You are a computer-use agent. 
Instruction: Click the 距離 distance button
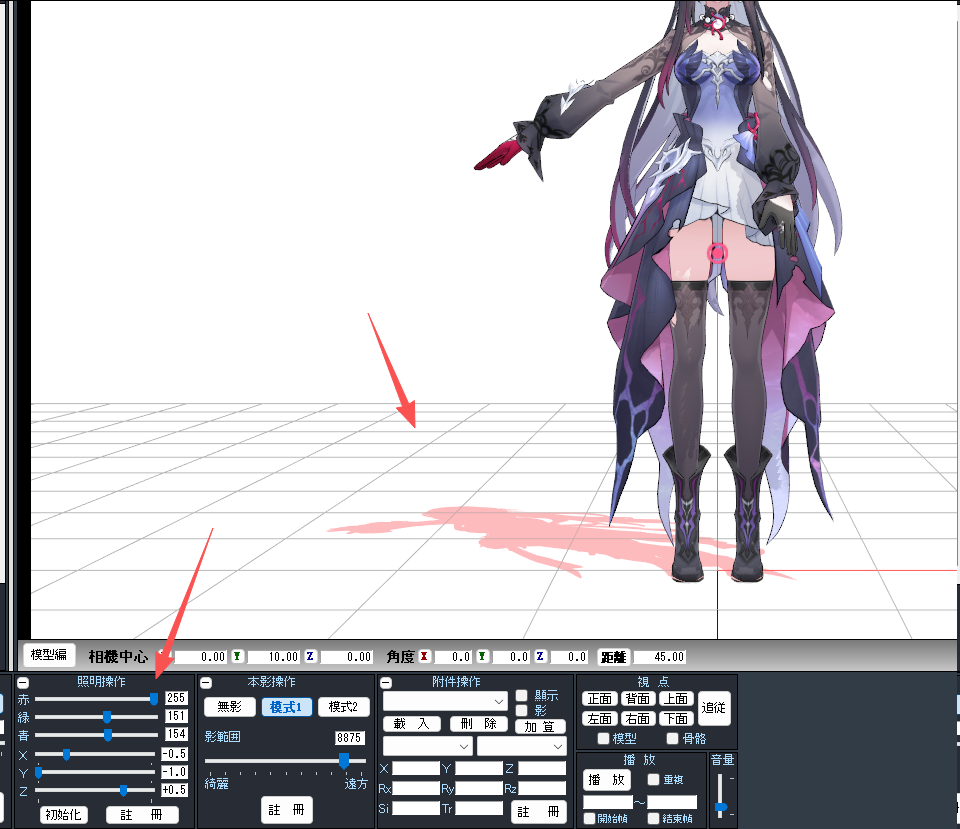click(613, 657)
